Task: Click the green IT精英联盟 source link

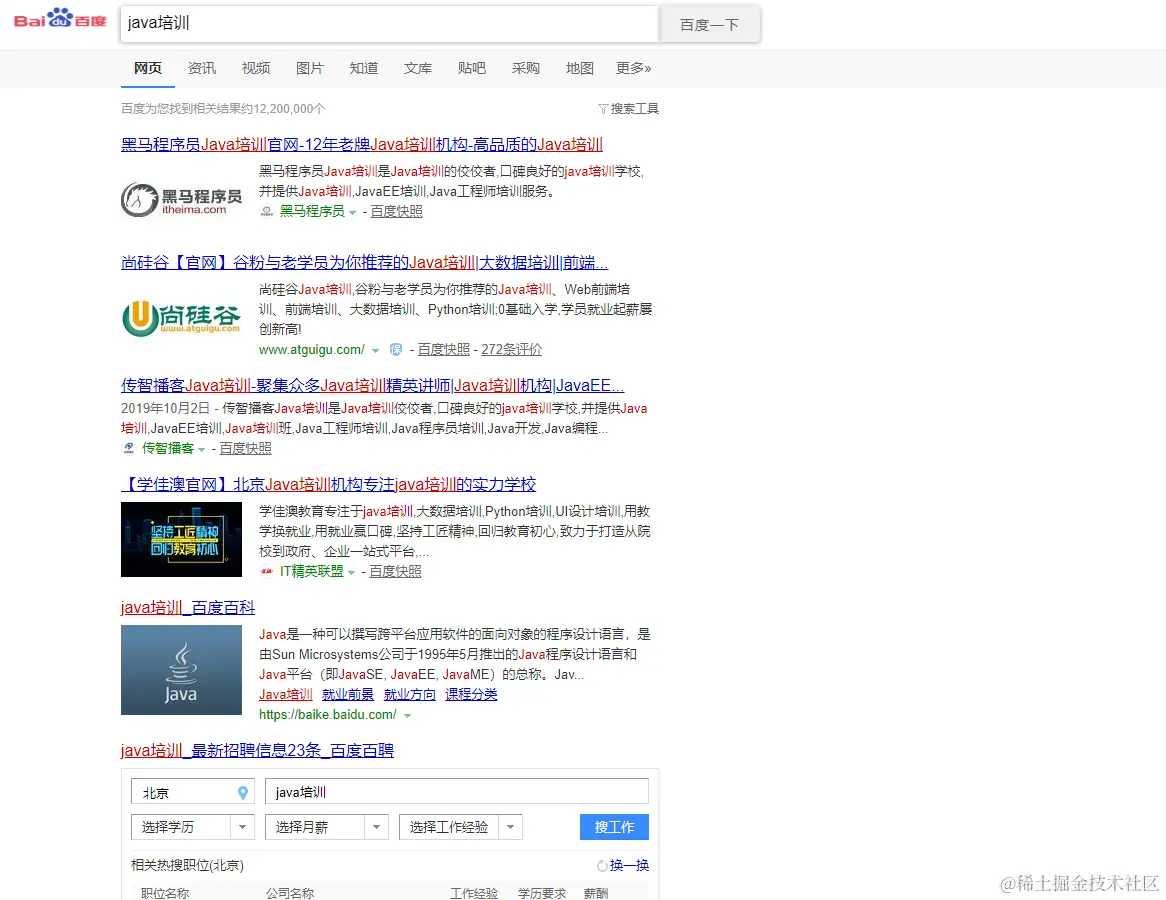Action: pyautogui.click(x=312, y=571)
